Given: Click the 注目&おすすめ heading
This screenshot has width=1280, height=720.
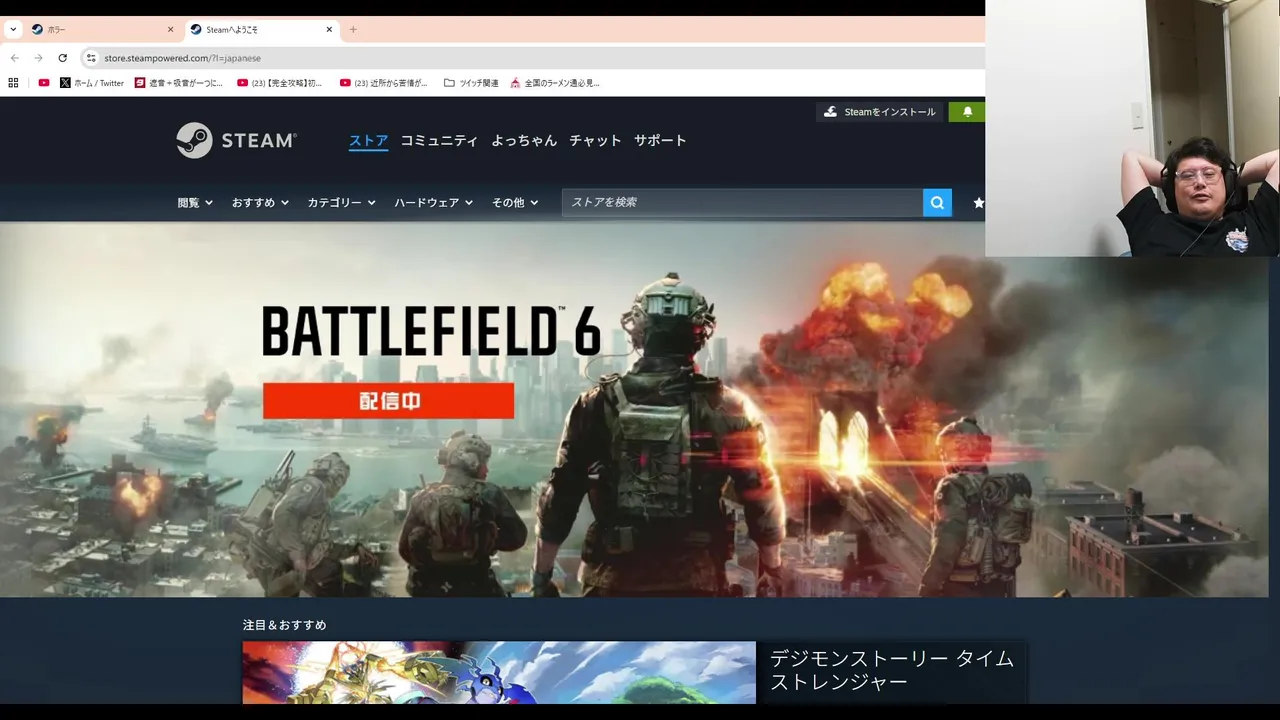Looking at the screenshot, I should (285, 625).
